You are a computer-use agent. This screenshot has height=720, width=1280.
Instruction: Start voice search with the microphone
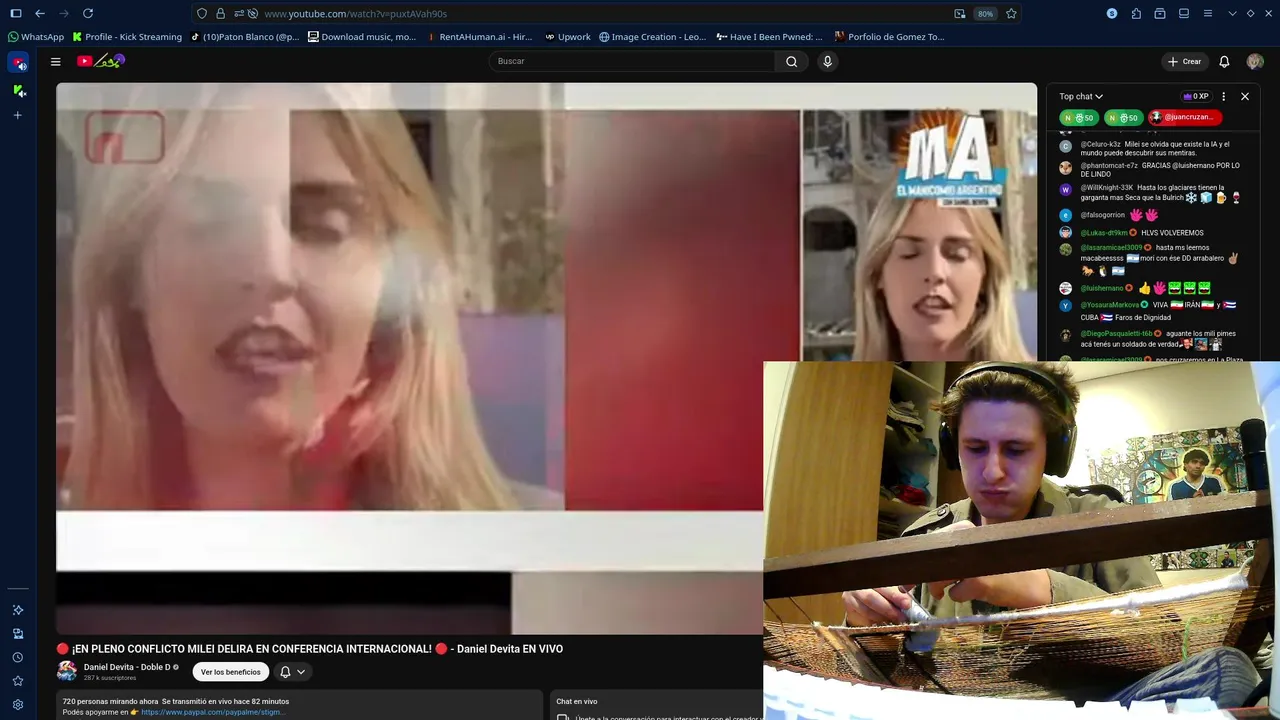click(x=827, y=61)
